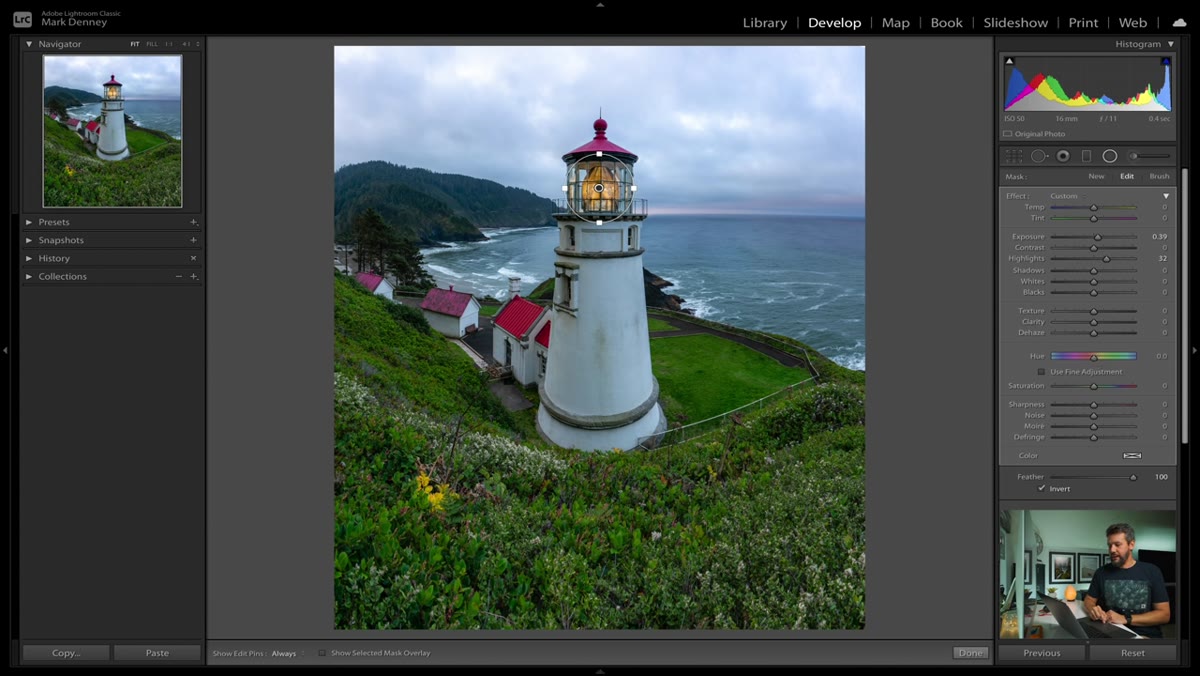This screenshot has width=1200, height=676.
Task: Set Navigator zoom to FIT
Action: pos(135,44)
